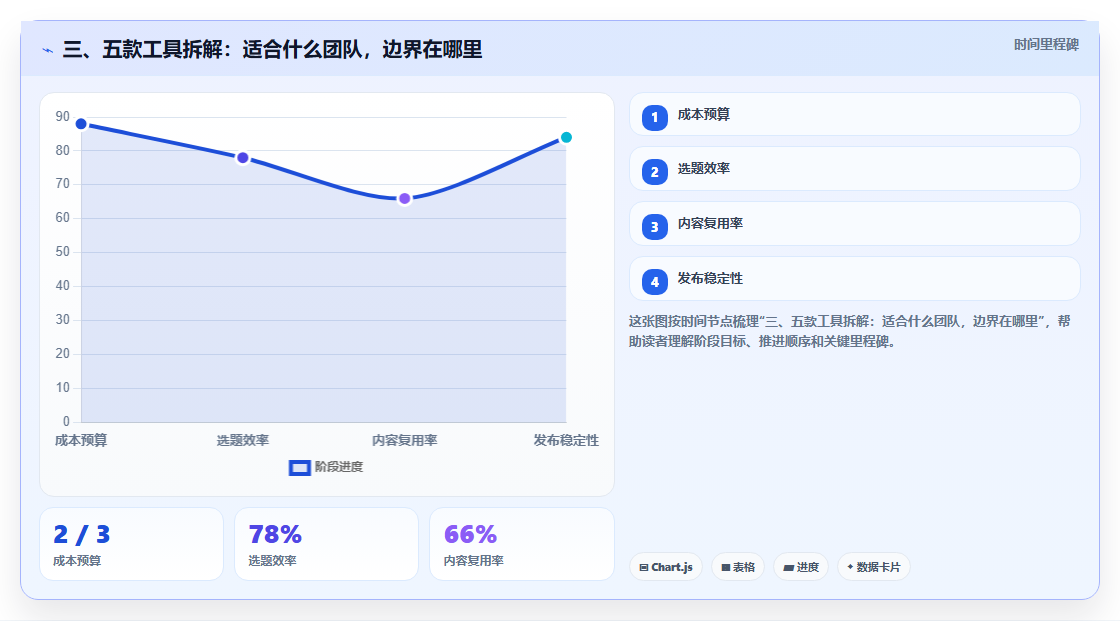Click the y-axis value 0
The image size is (1120, 621).
(66, 422)
